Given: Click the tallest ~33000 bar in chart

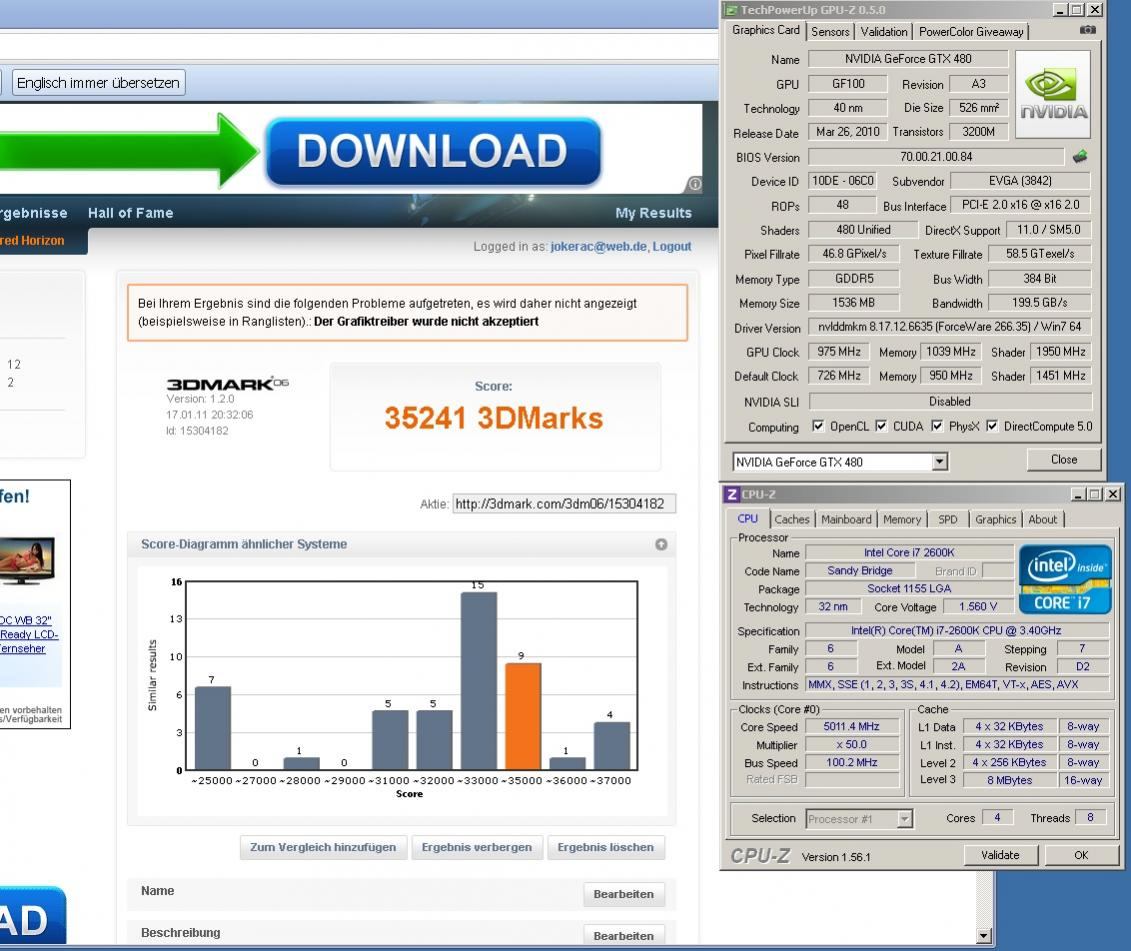Looking at the screenshot, I should (479, 681).
